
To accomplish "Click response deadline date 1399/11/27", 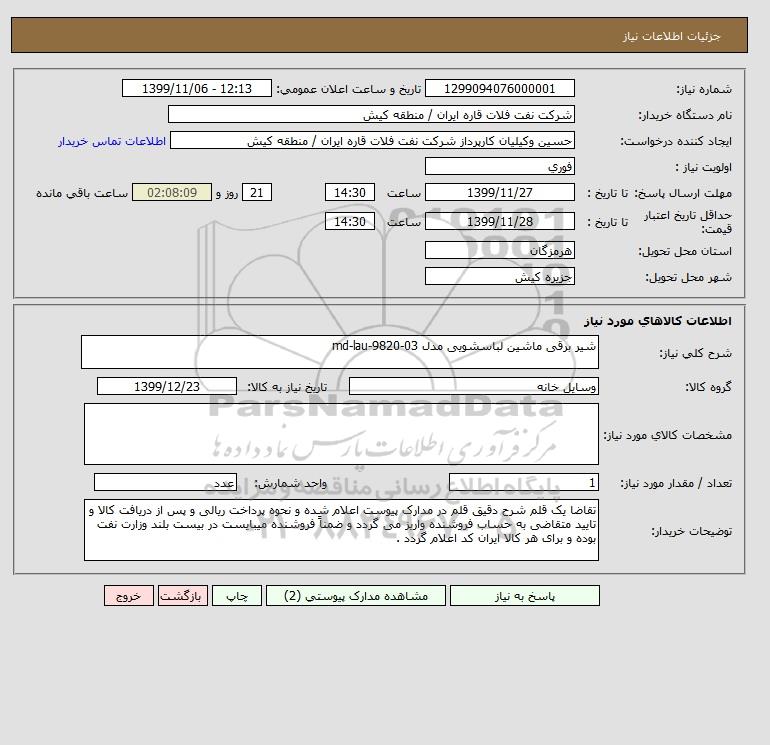I will pyautogui.click(x=499, y=193).
